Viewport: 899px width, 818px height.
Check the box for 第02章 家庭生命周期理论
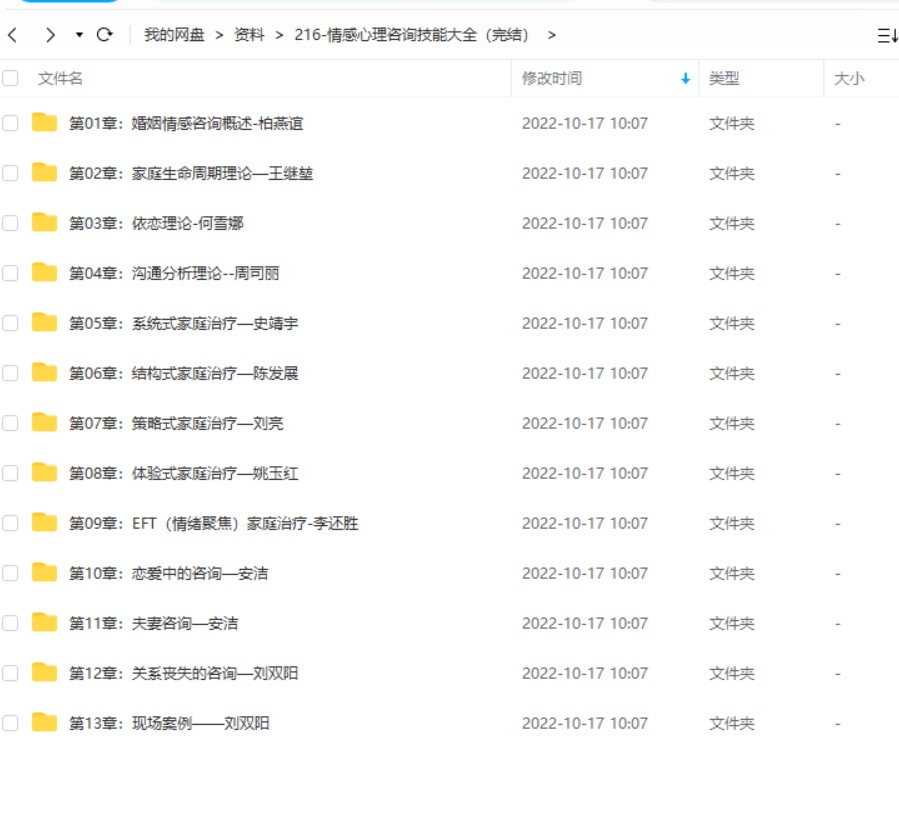(10, 173)
